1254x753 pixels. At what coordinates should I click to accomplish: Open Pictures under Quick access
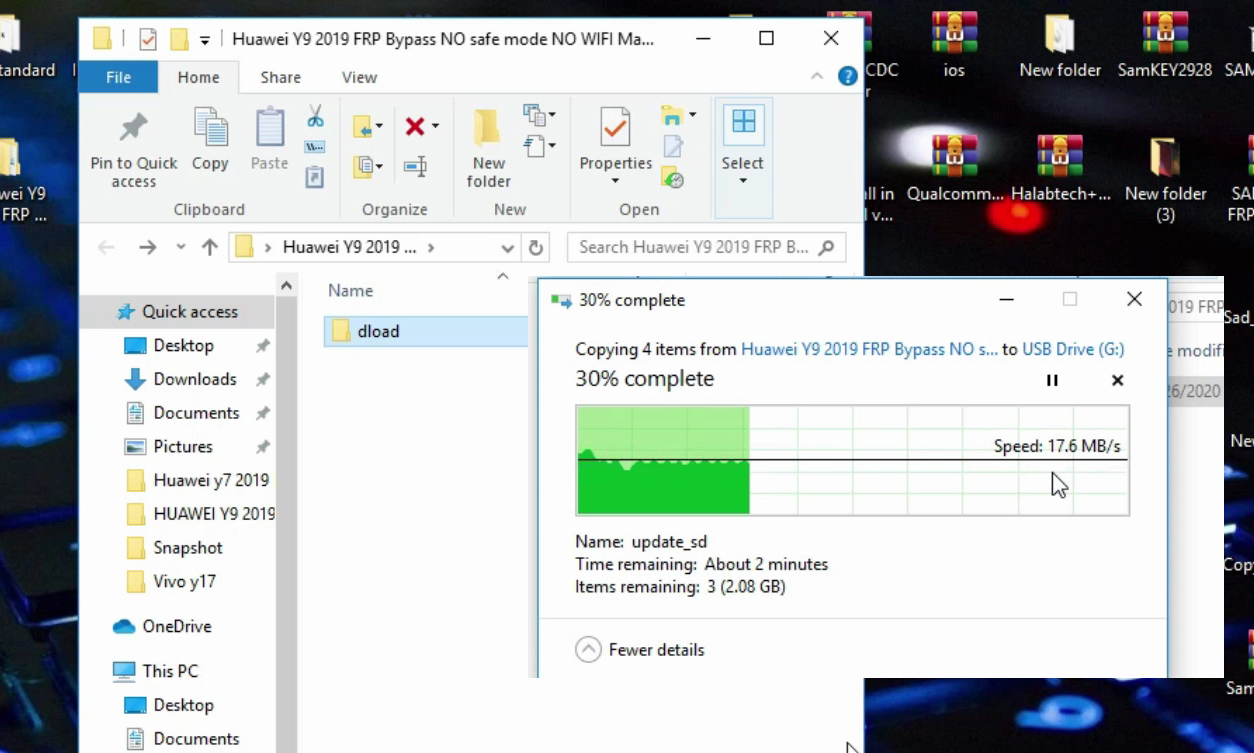[x=182, y=446]
